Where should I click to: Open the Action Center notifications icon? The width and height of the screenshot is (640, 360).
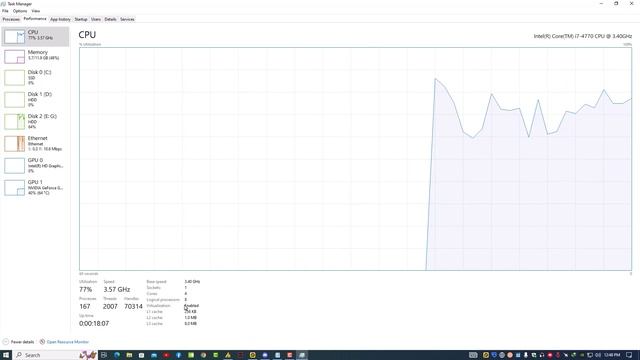coord(629,355)
